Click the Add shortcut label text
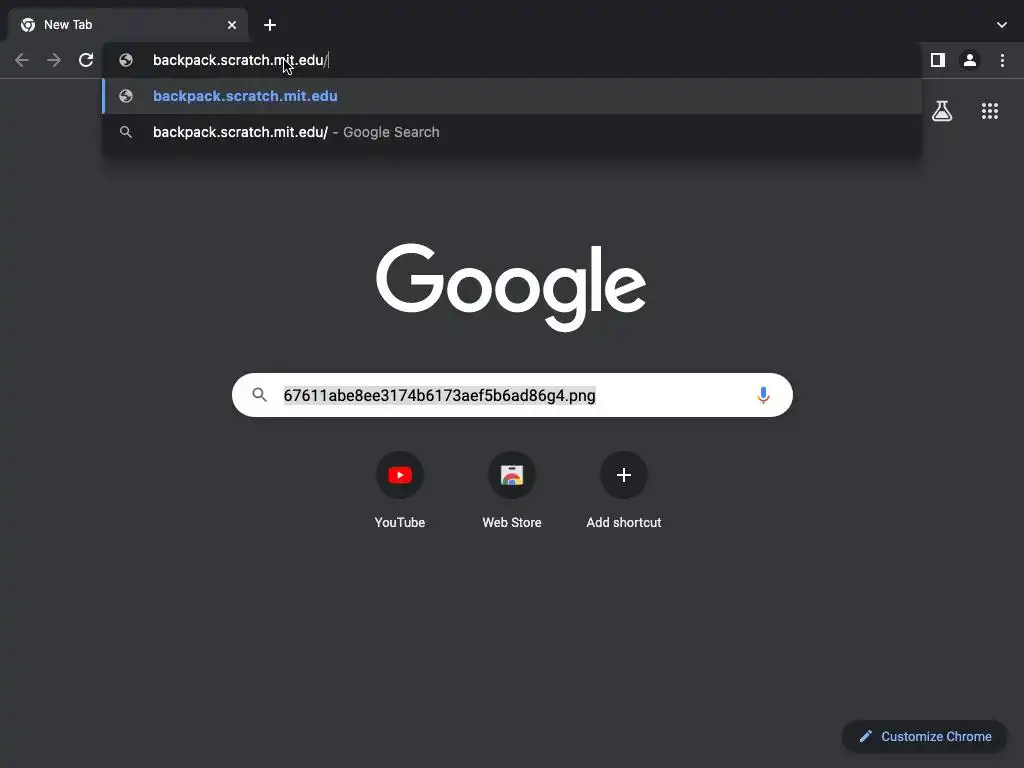This screenshot has width=1024, height=768. (624, 522)
